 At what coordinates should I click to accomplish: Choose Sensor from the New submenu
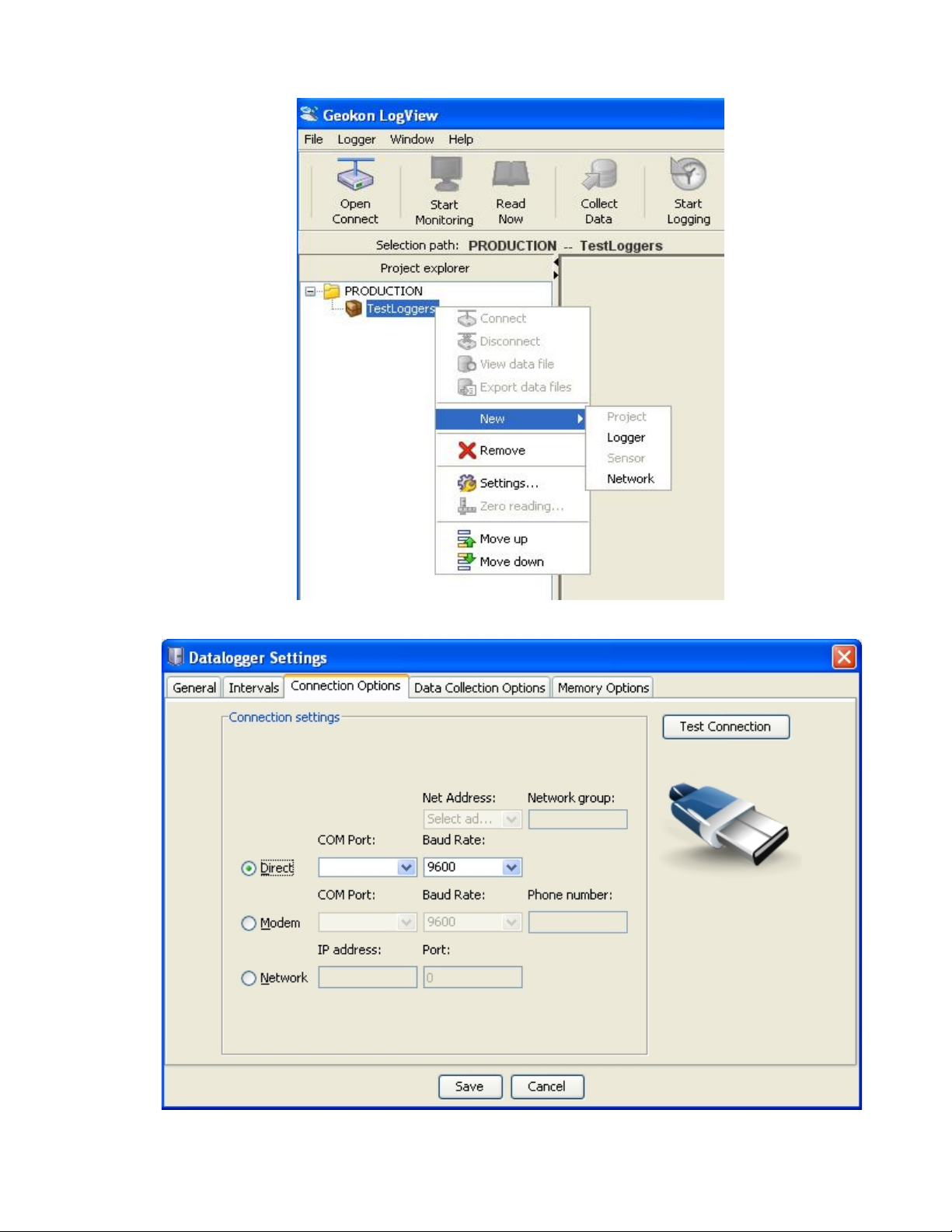(x=626, y=458)
